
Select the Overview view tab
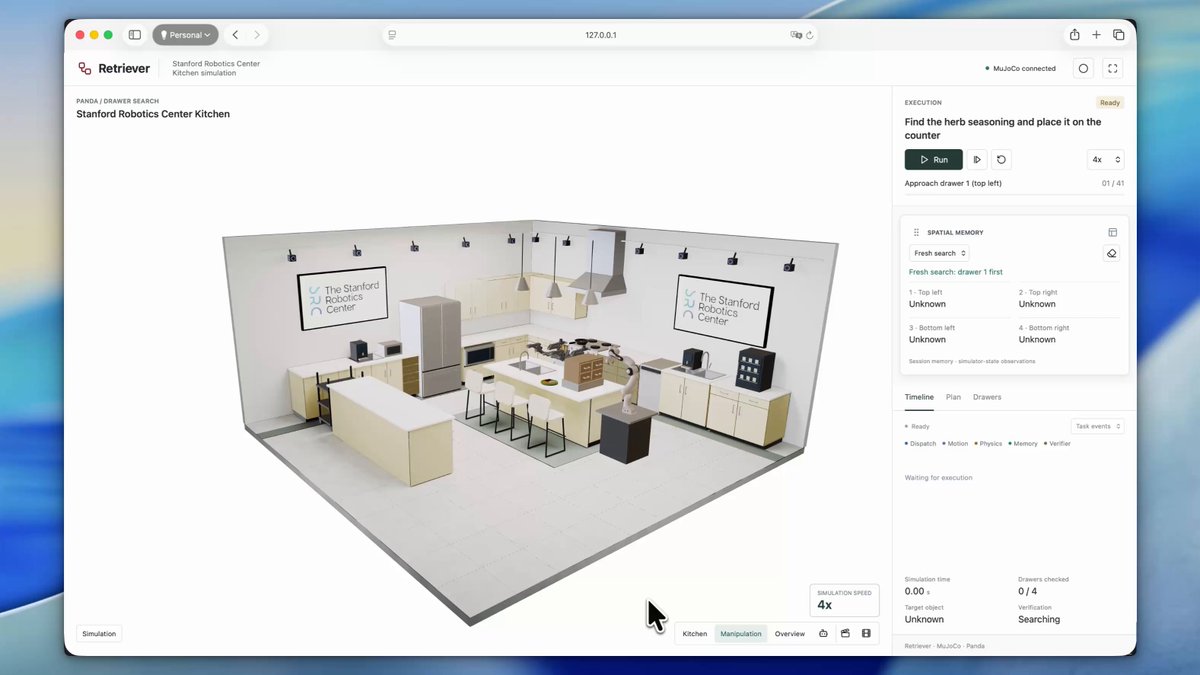pyautogui.click(x=790, y=634)
